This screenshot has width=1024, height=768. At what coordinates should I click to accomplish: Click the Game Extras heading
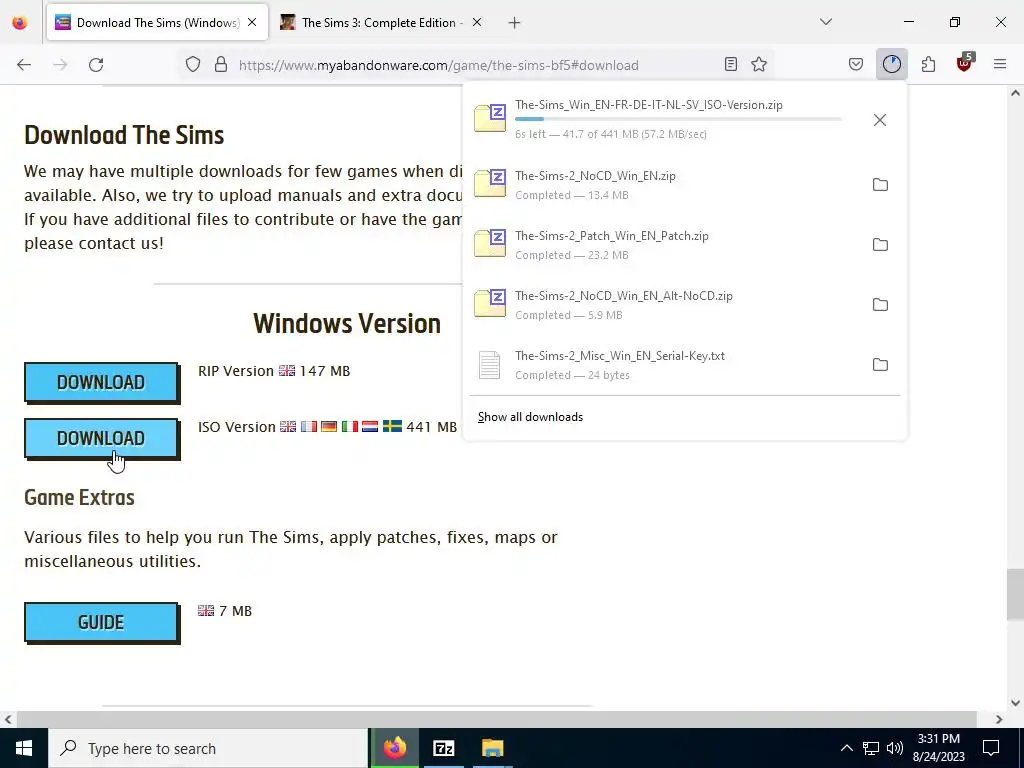79,498
